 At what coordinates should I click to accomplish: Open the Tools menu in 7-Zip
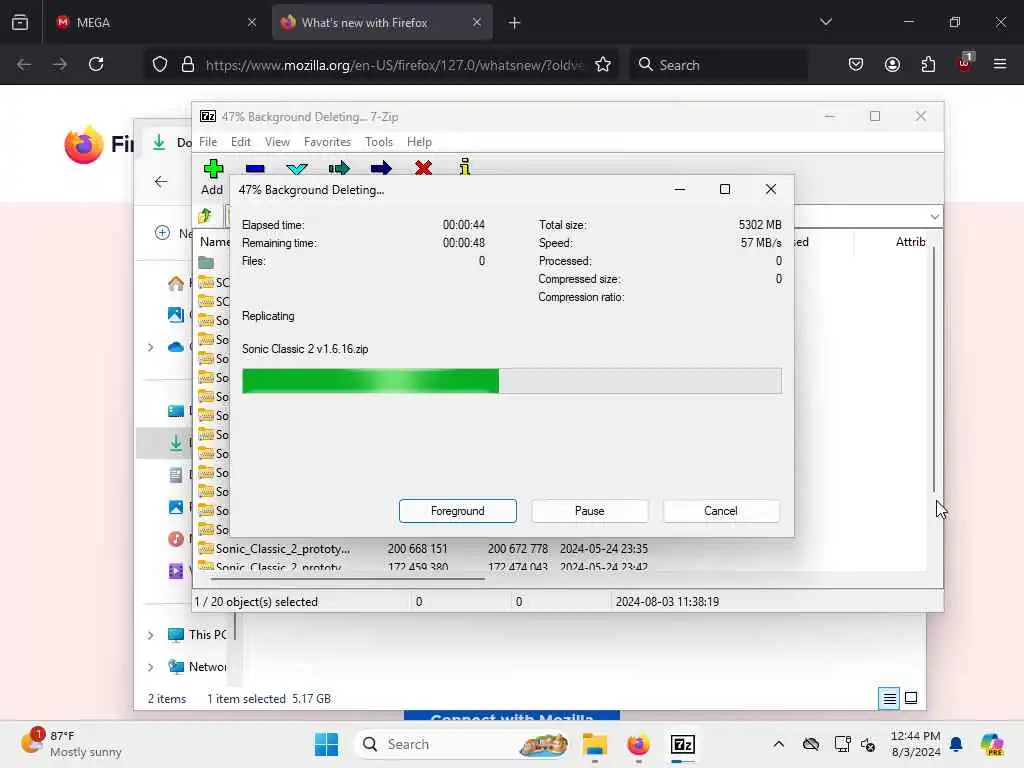(379, 142)
